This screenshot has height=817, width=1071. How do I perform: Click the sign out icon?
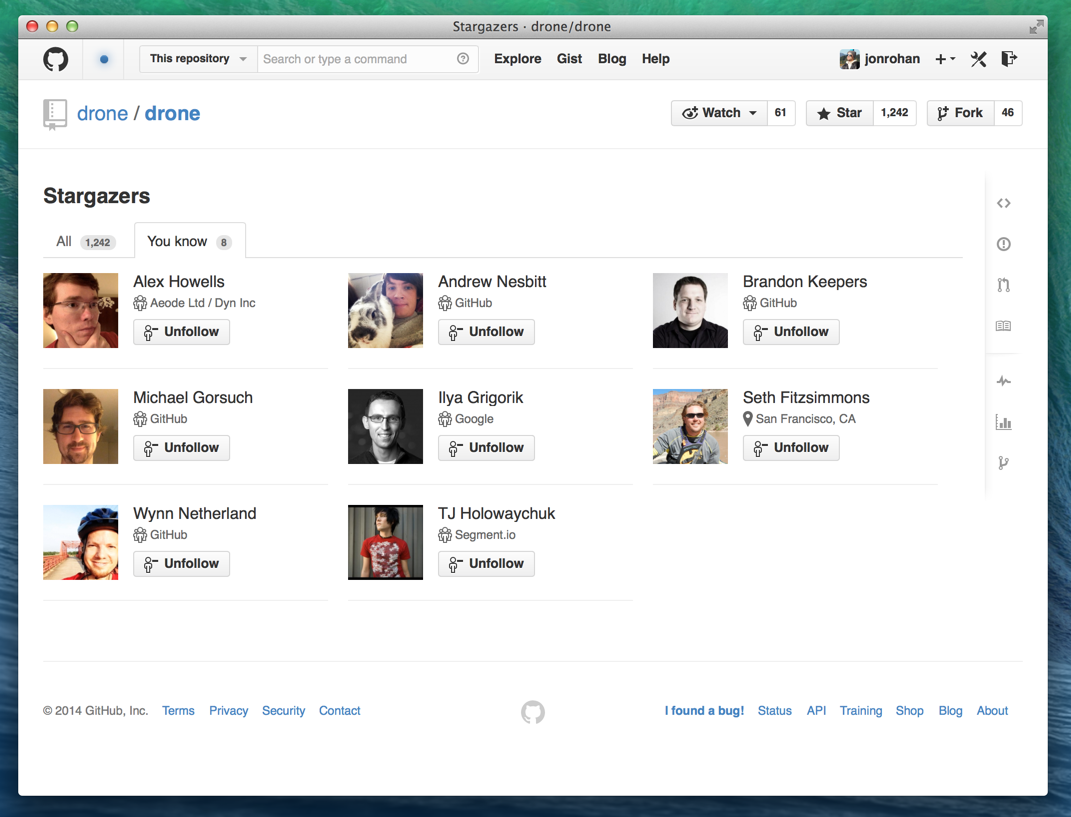point(1009,59)
